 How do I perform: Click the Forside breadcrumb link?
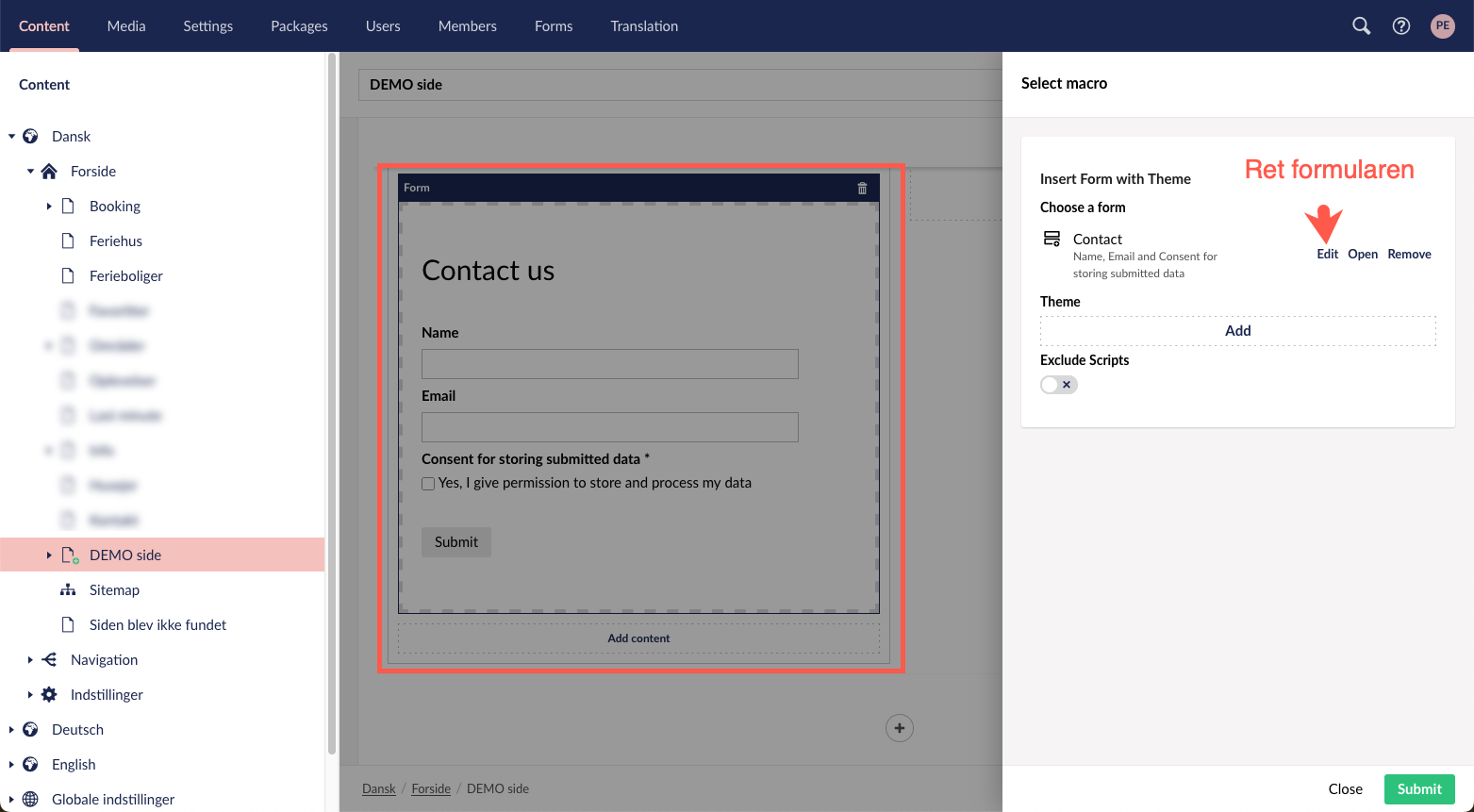(431, 788)
